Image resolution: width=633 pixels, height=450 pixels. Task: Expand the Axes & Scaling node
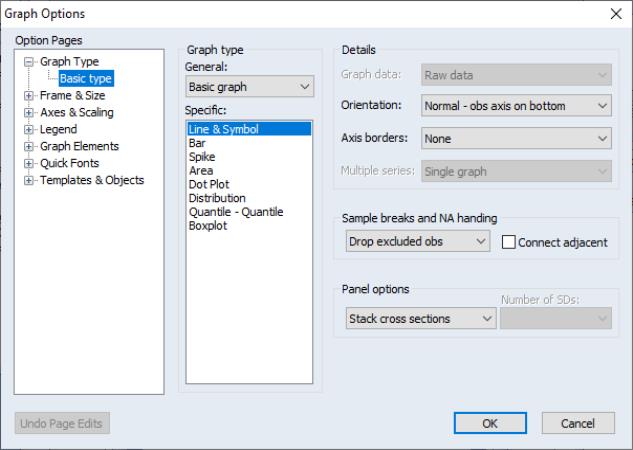click(29, 113)
